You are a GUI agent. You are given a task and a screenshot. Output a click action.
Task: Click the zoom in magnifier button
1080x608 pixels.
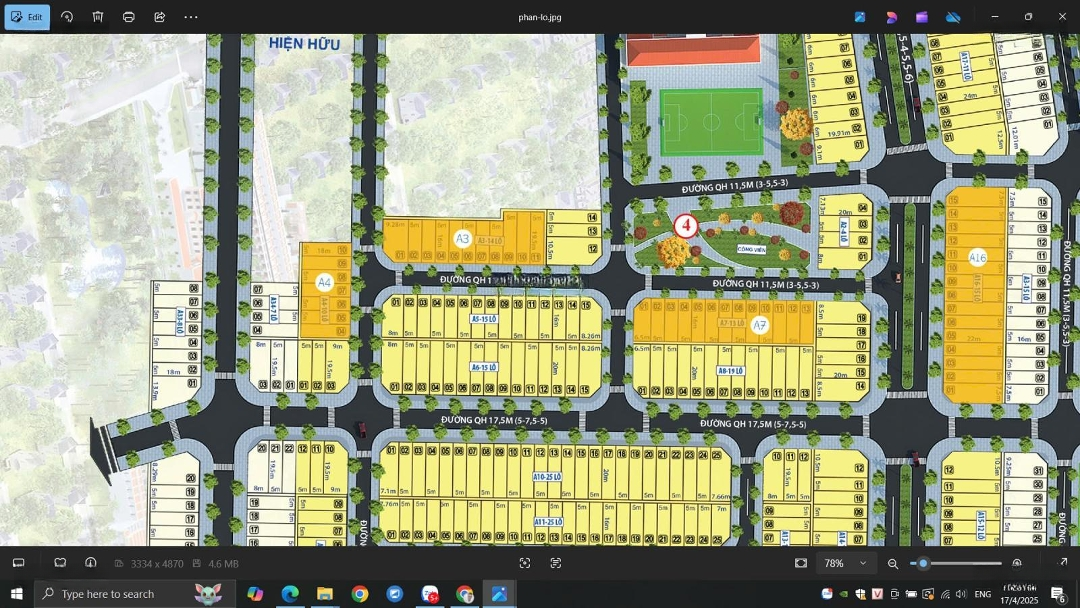point(1017,563)
